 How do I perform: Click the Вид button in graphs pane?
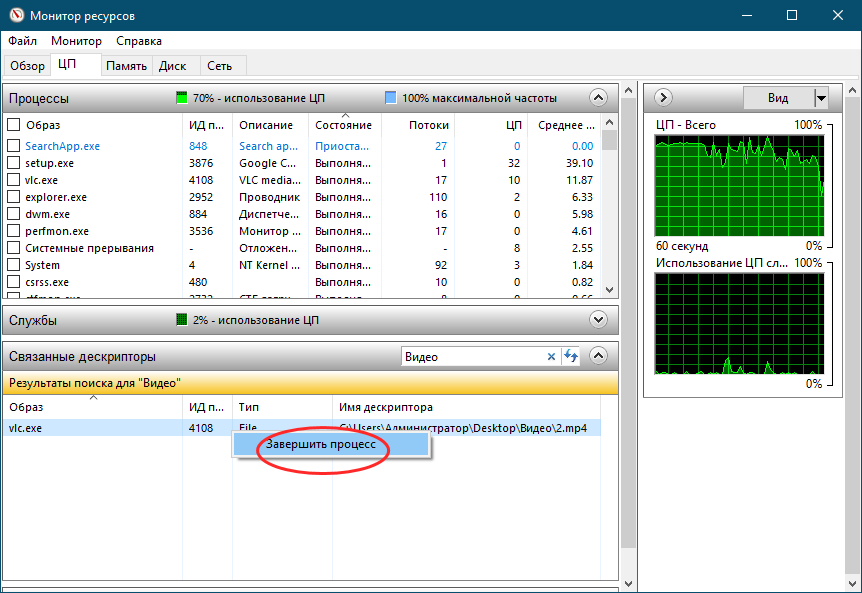(777, 98)
